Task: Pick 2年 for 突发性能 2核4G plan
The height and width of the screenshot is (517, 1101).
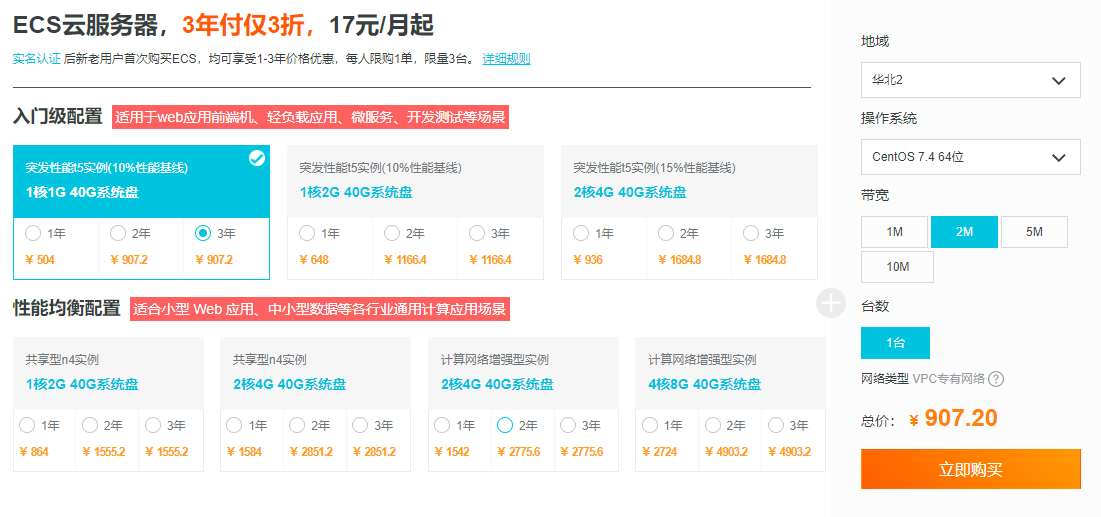Action: 666,233
